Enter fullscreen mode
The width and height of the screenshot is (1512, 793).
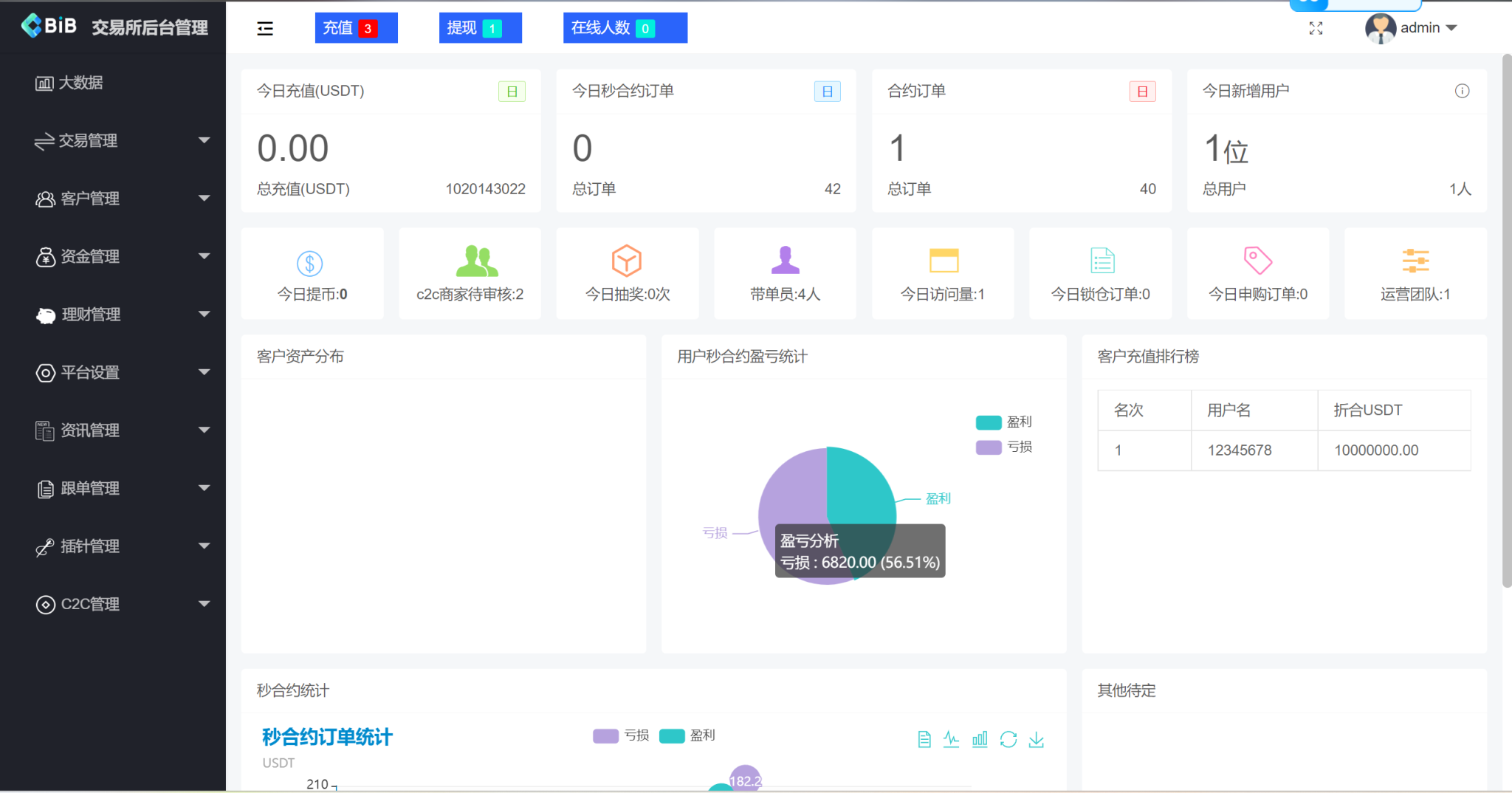pos(1317,28)
